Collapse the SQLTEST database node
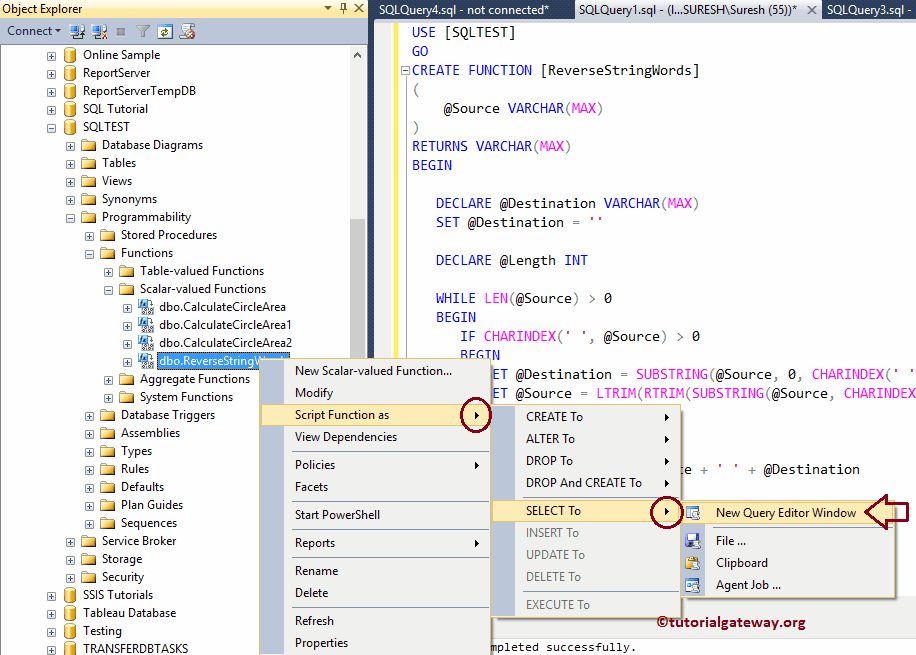 [51, 126]
